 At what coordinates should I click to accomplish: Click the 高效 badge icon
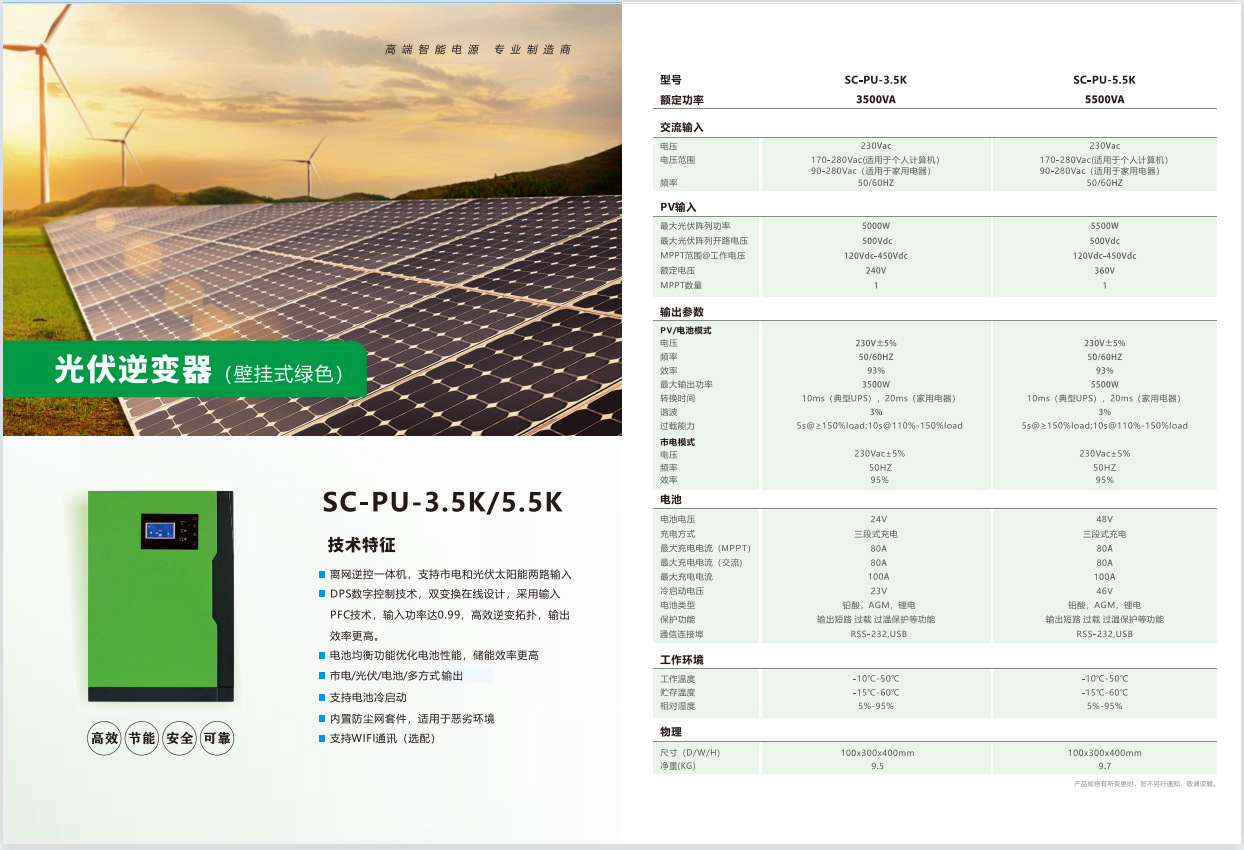click(x=103, y=740)
